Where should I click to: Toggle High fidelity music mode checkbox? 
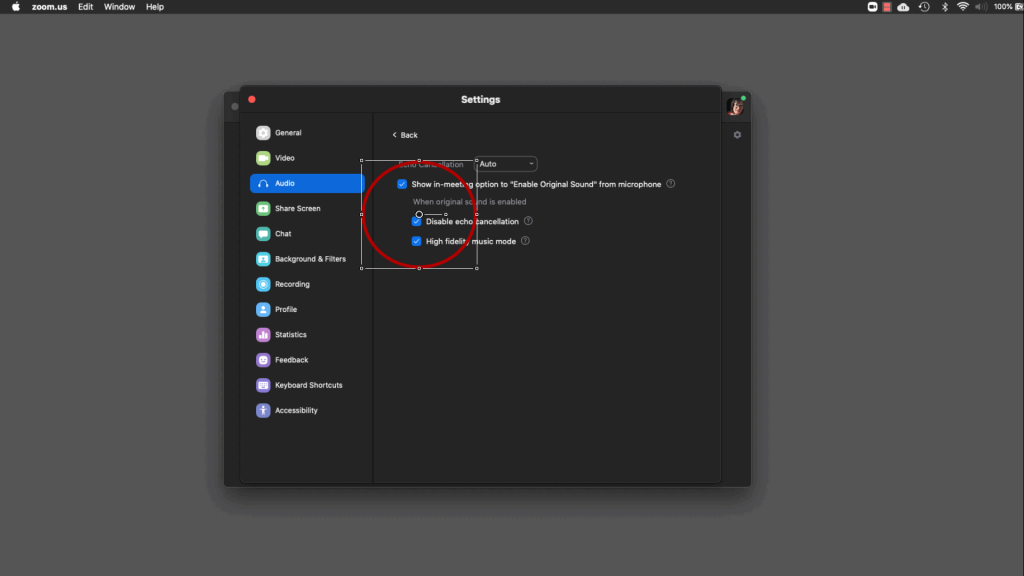point(417,241)
